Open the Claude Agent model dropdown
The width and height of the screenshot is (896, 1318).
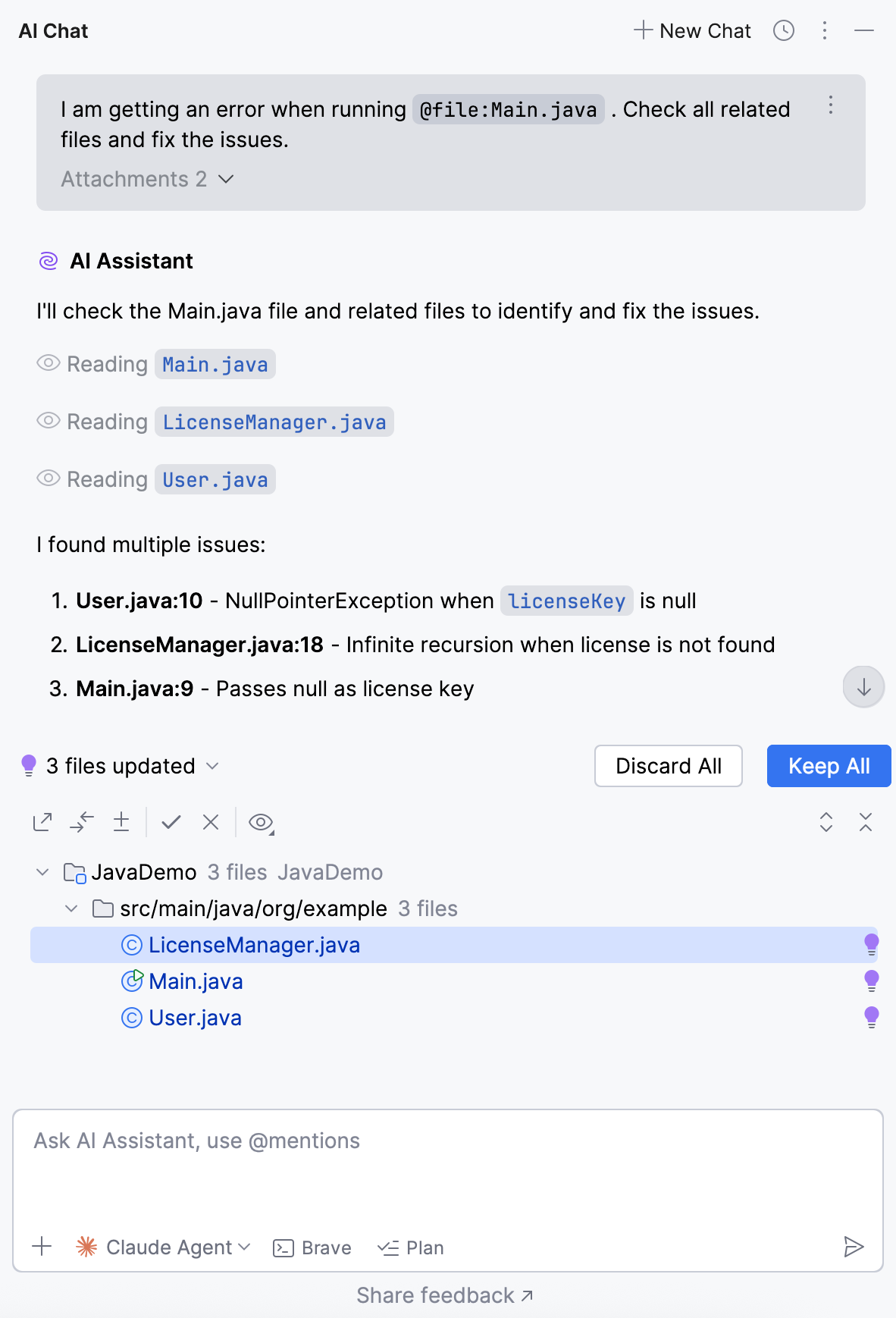164,1247
